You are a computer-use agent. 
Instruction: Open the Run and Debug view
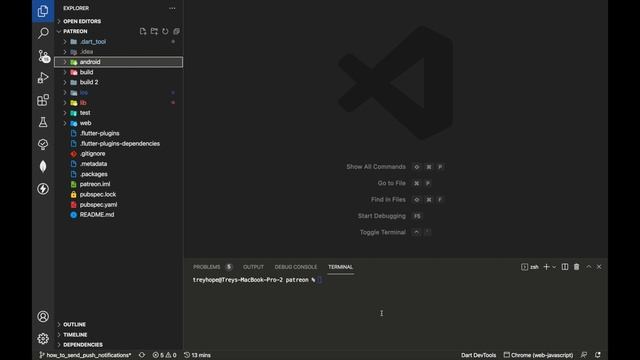click(43, 78)
